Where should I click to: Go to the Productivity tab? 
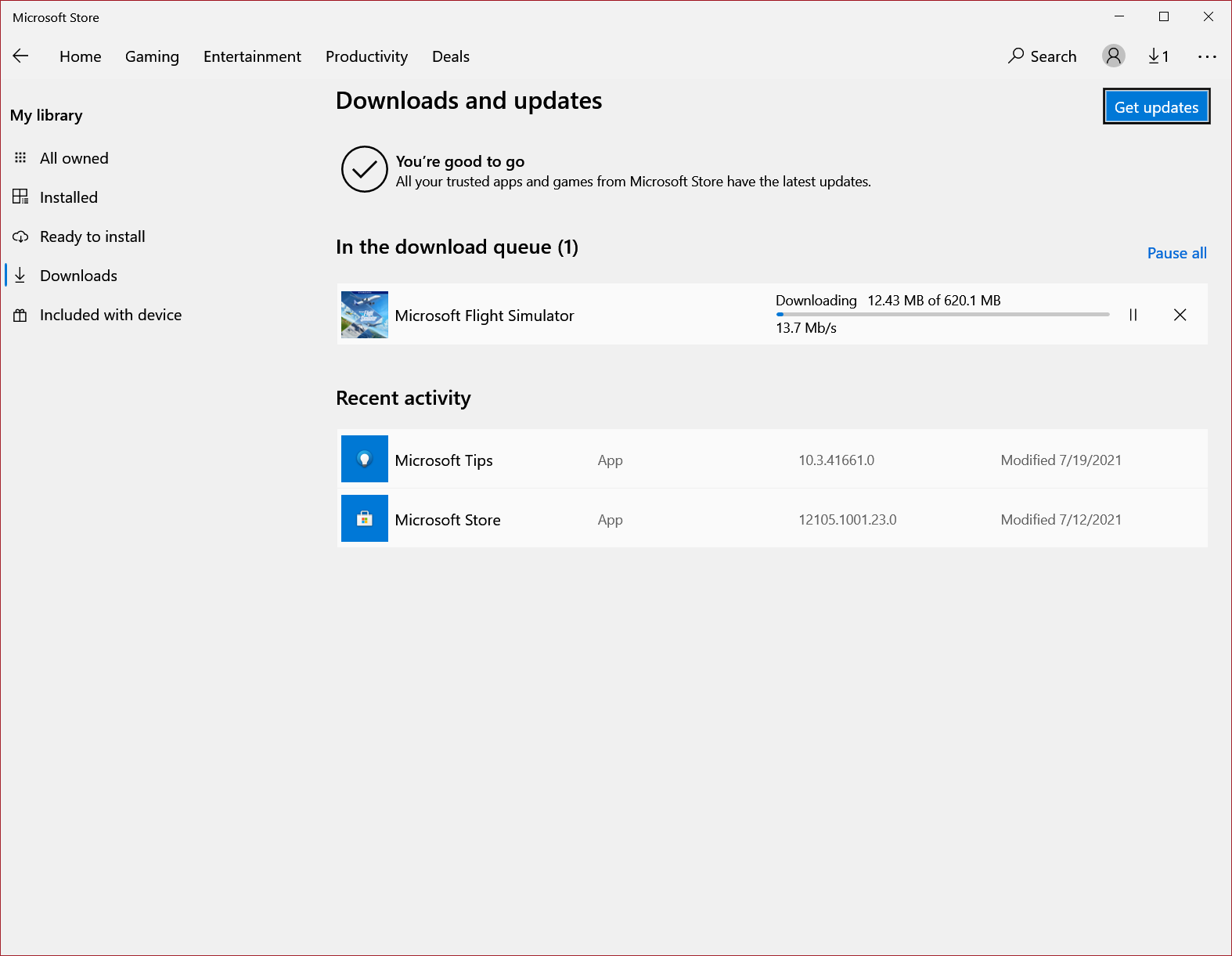tap(366, 56)
